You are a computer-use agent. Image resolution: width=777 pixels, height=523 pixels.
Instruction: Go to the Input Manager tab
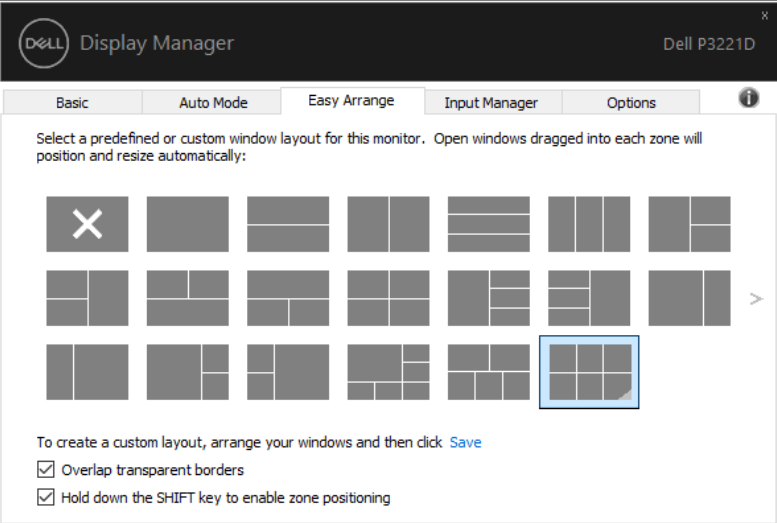[x=491, y=103]
